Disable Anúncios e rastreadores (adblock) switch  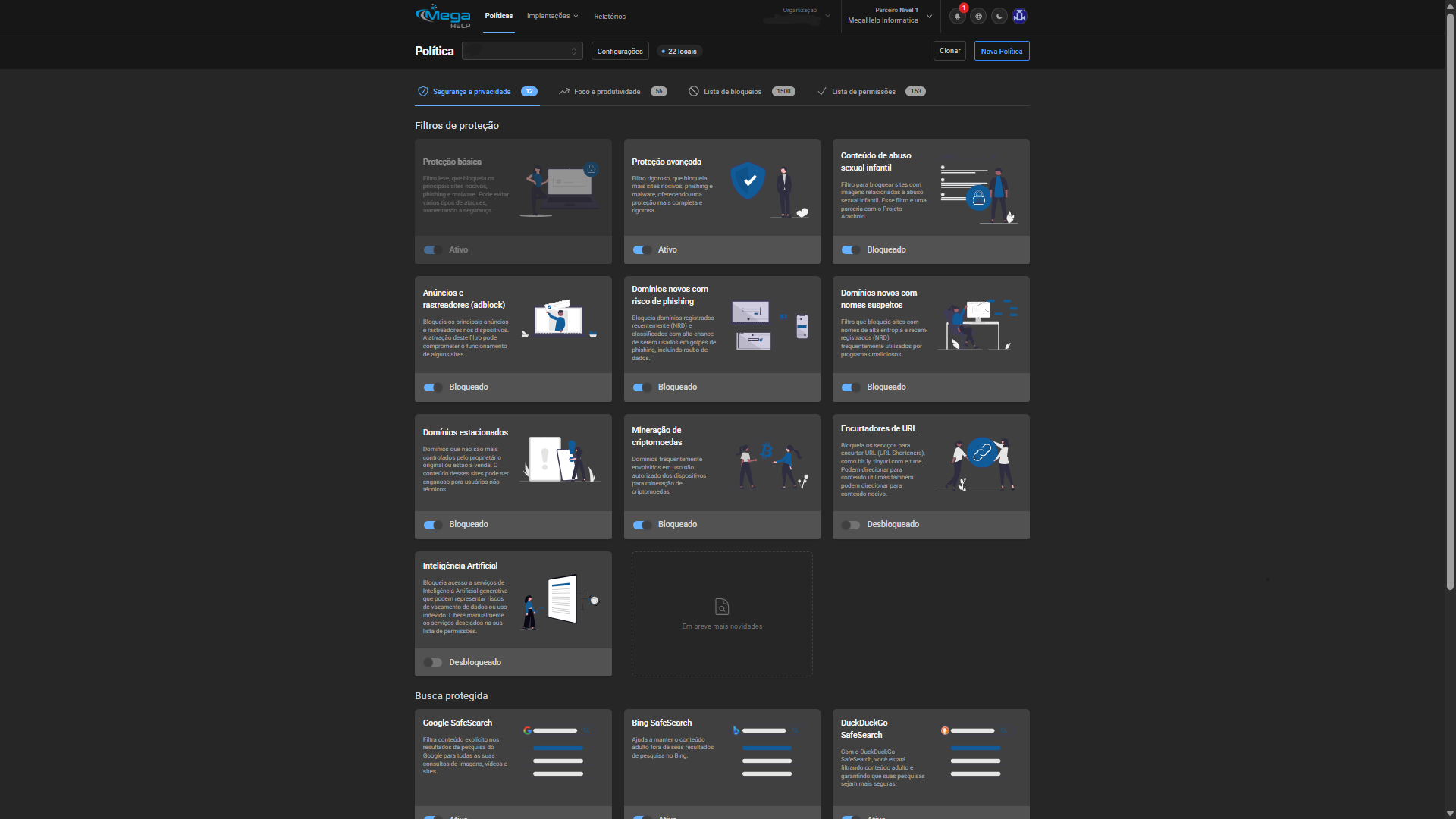(432, 388)
